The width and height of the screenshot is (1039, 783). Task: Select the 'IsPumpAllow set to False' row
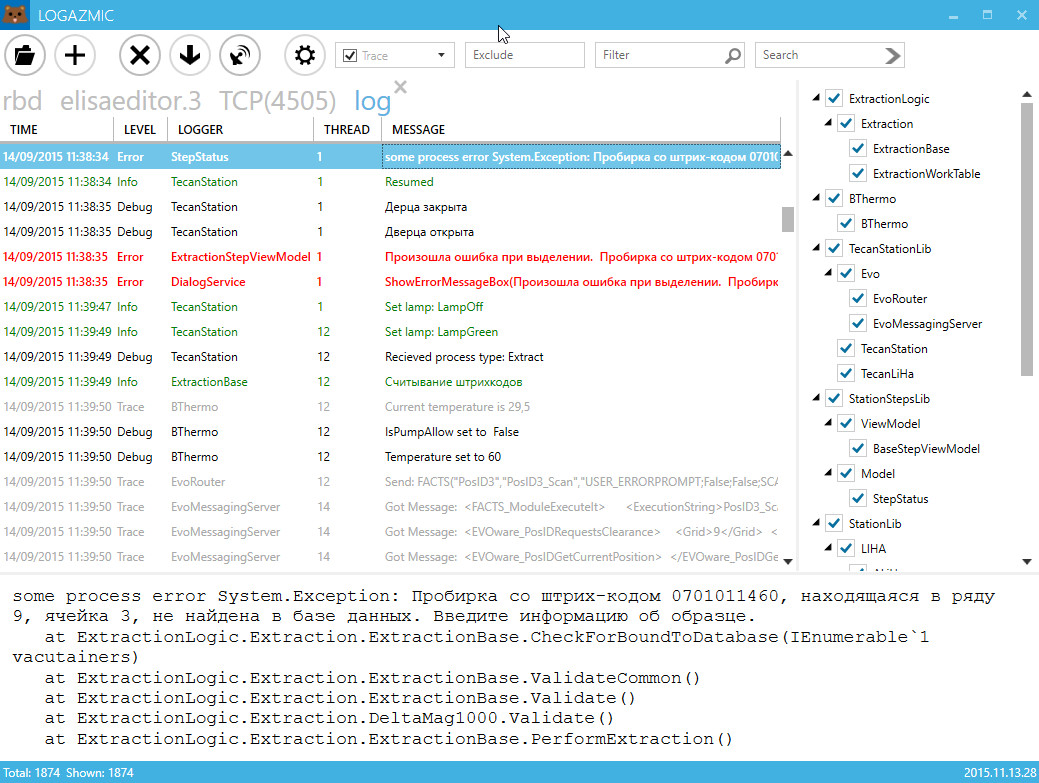pyautogui.click(x=390, y=432)
